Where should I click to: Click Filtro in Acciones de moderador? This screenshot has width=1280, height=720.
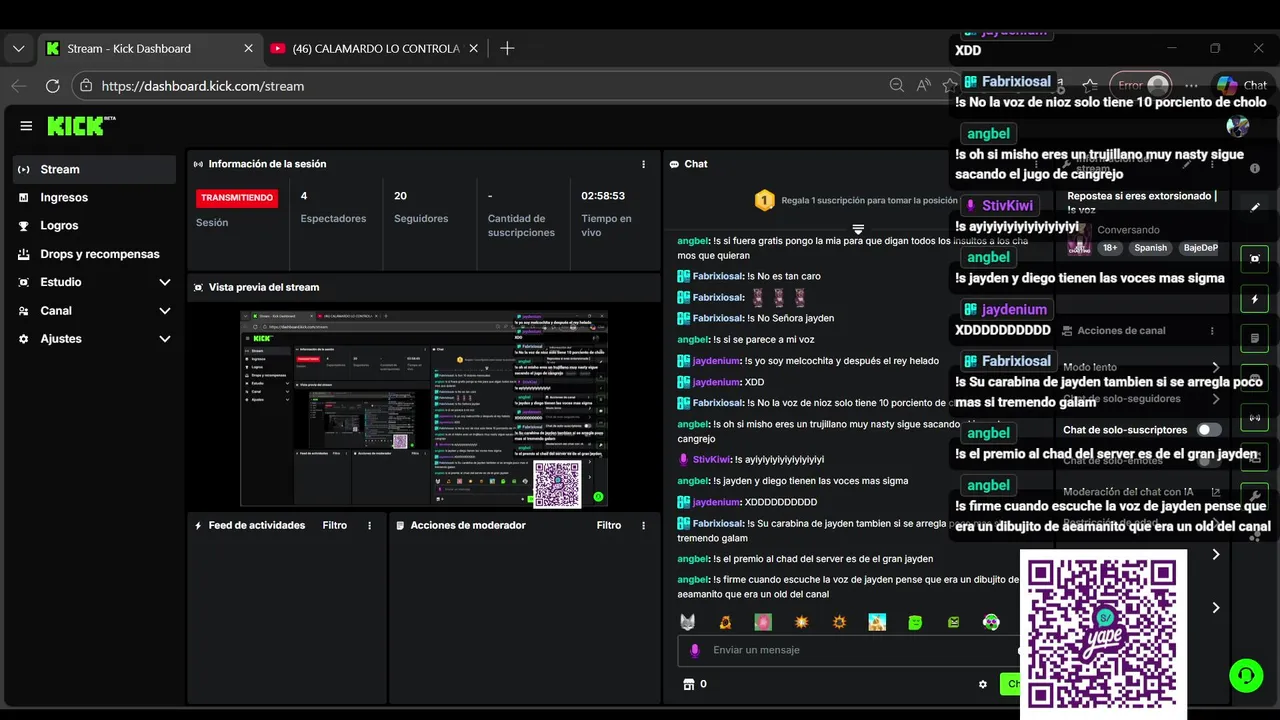609,525
